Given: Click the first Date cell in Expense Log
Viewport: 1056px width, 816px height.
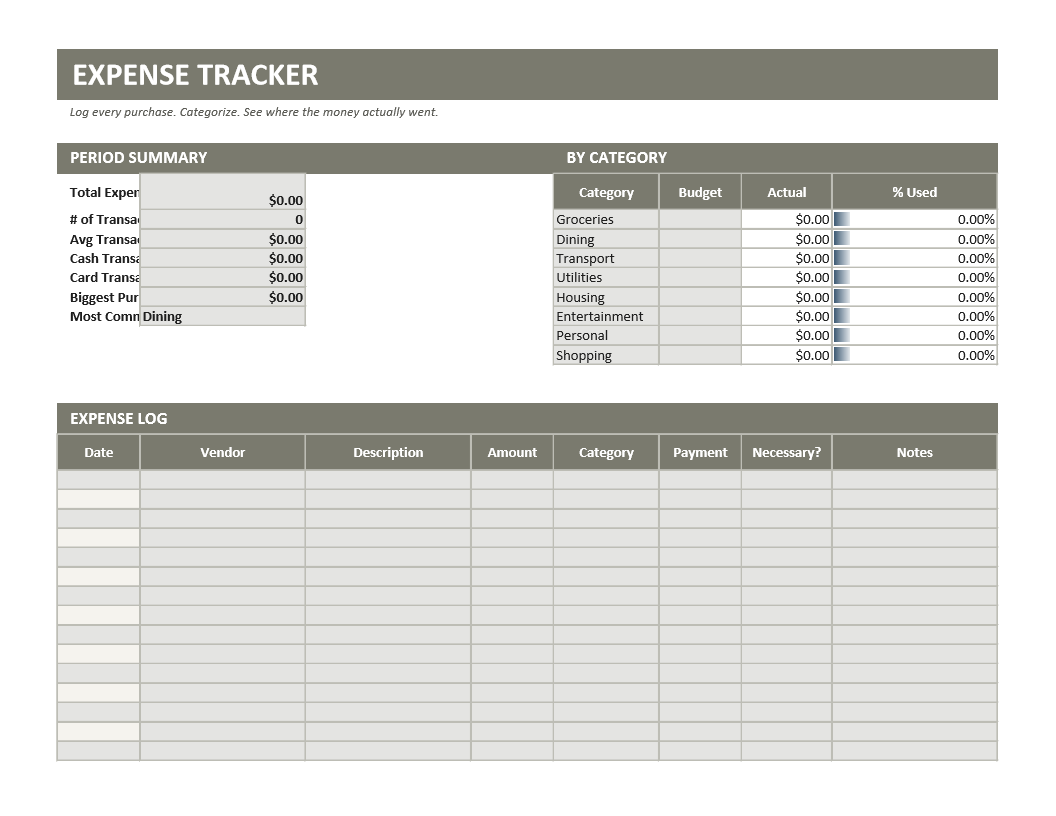Looking at the screenshot, I should tap(98, 479).
